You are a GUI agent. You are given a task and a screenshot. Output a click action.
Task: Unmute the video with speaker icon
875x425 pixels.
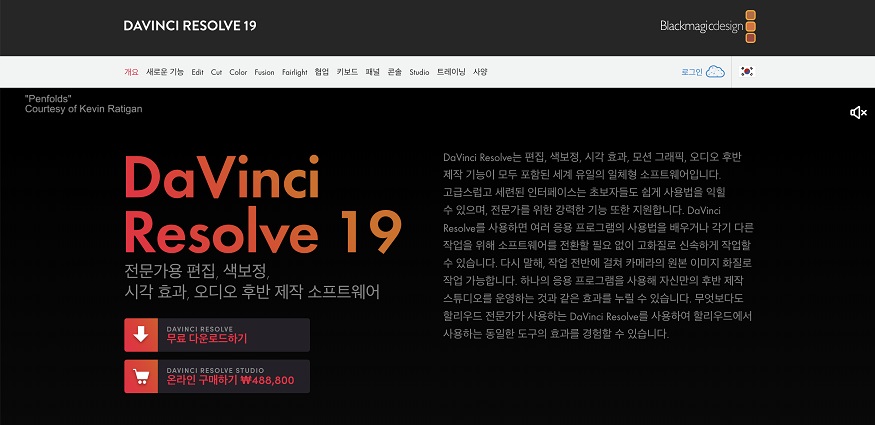point(857,113)
